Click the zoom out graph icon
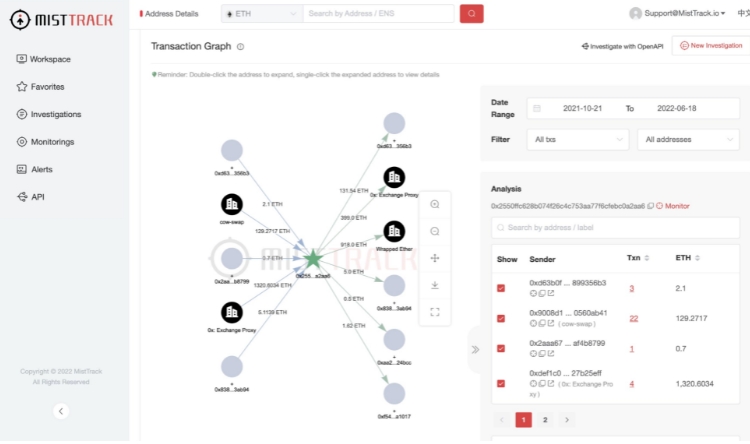The image size is (750, 444). pyautogui.click(x=434, y=232)
